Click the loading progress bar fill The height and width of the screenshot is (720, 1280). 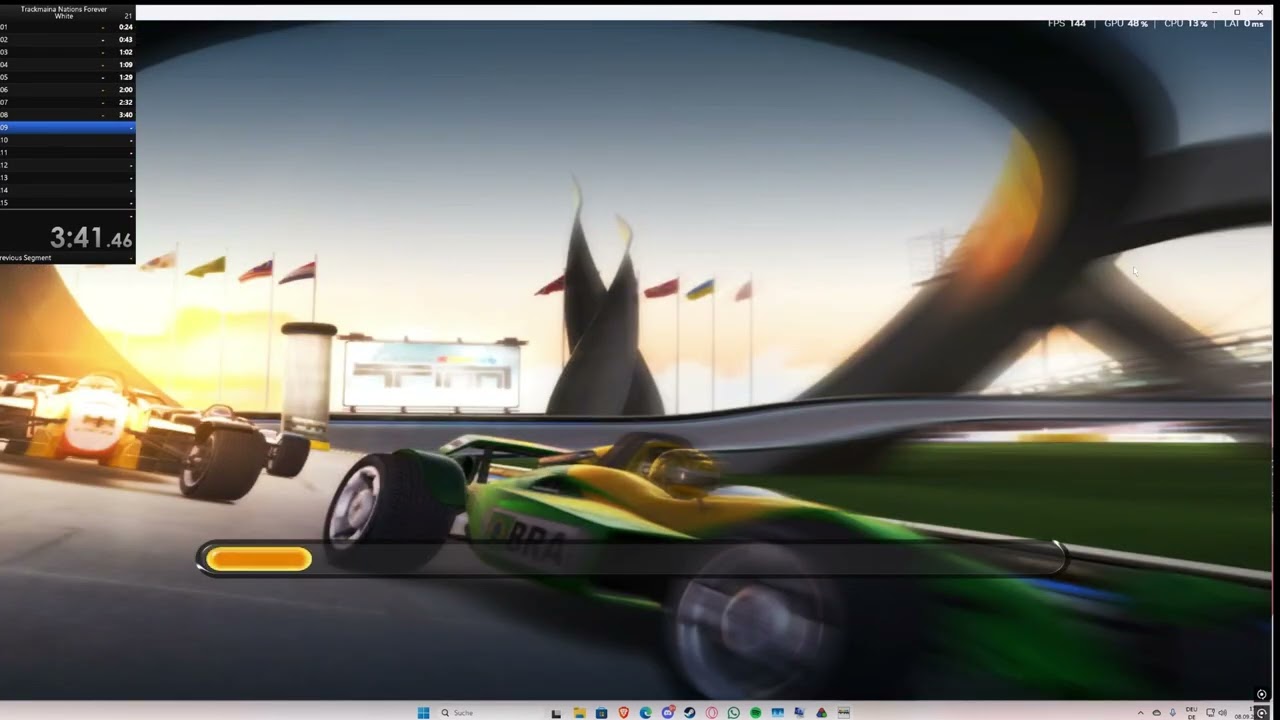pyautogui.click(x=259, y=559)
